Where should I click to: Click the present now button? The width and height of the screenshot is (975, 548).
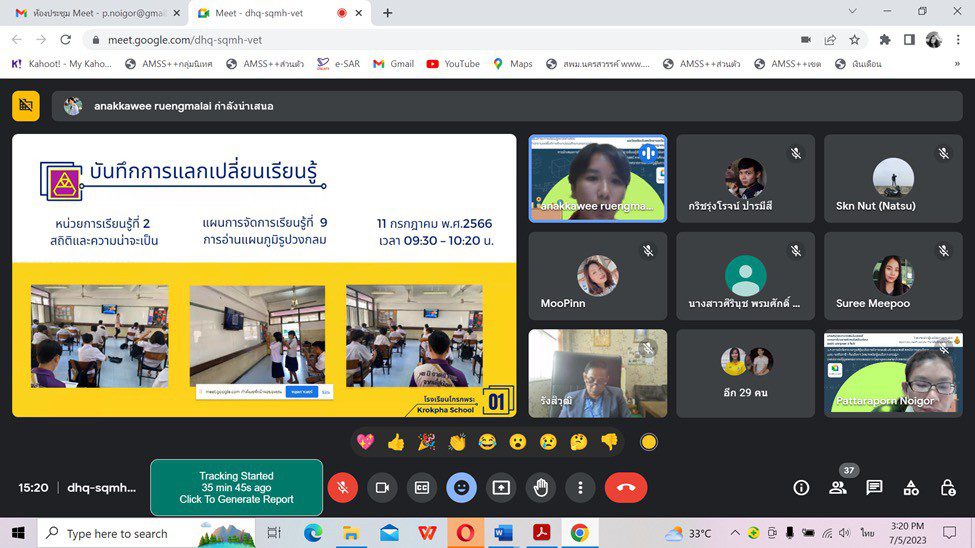pos(501,488)
